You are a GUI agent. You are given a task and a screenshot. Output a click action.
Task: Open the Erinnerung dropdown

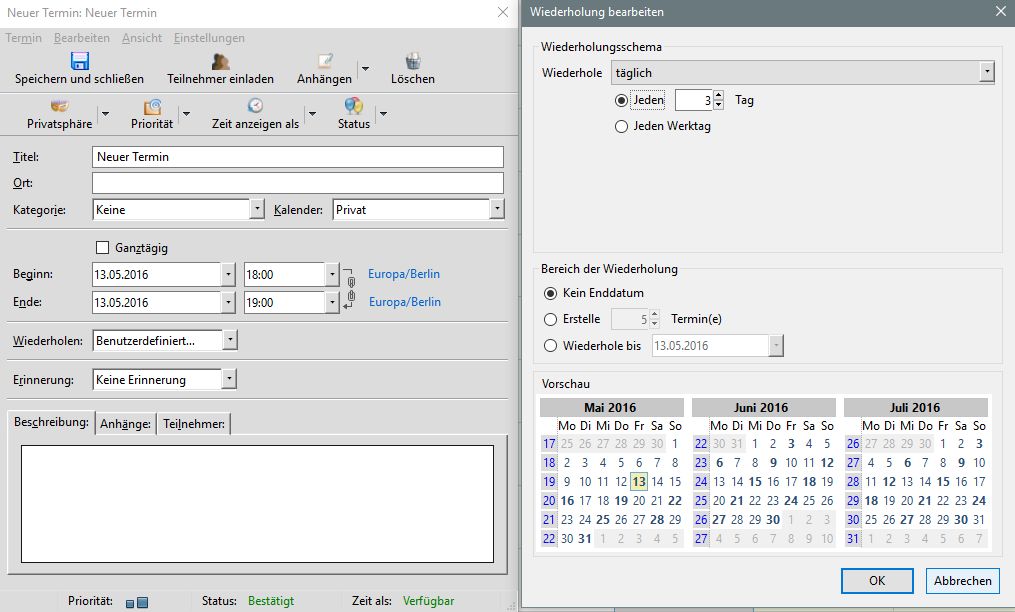point(229,379)
